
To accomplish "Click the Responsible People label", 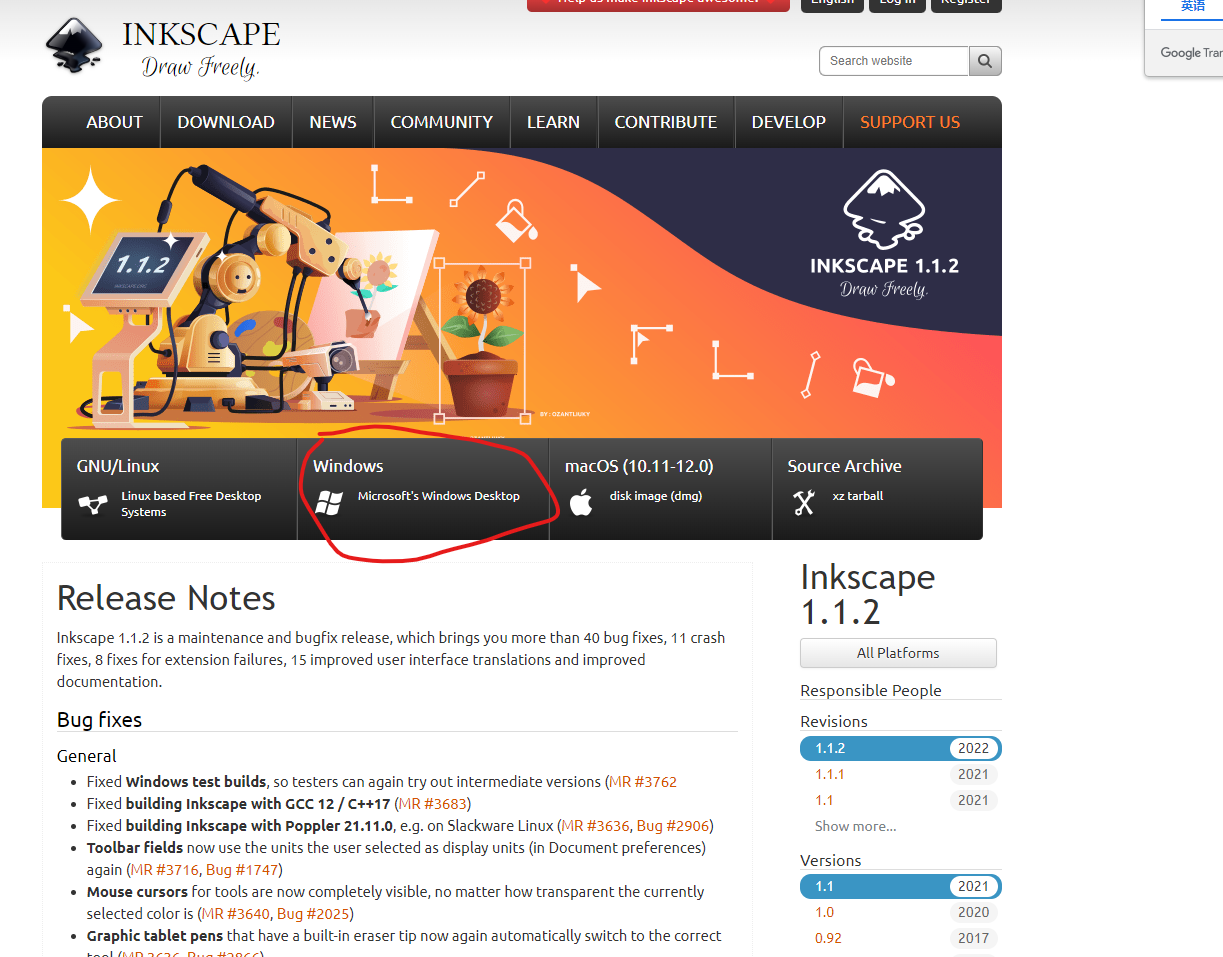I will 871,690.
